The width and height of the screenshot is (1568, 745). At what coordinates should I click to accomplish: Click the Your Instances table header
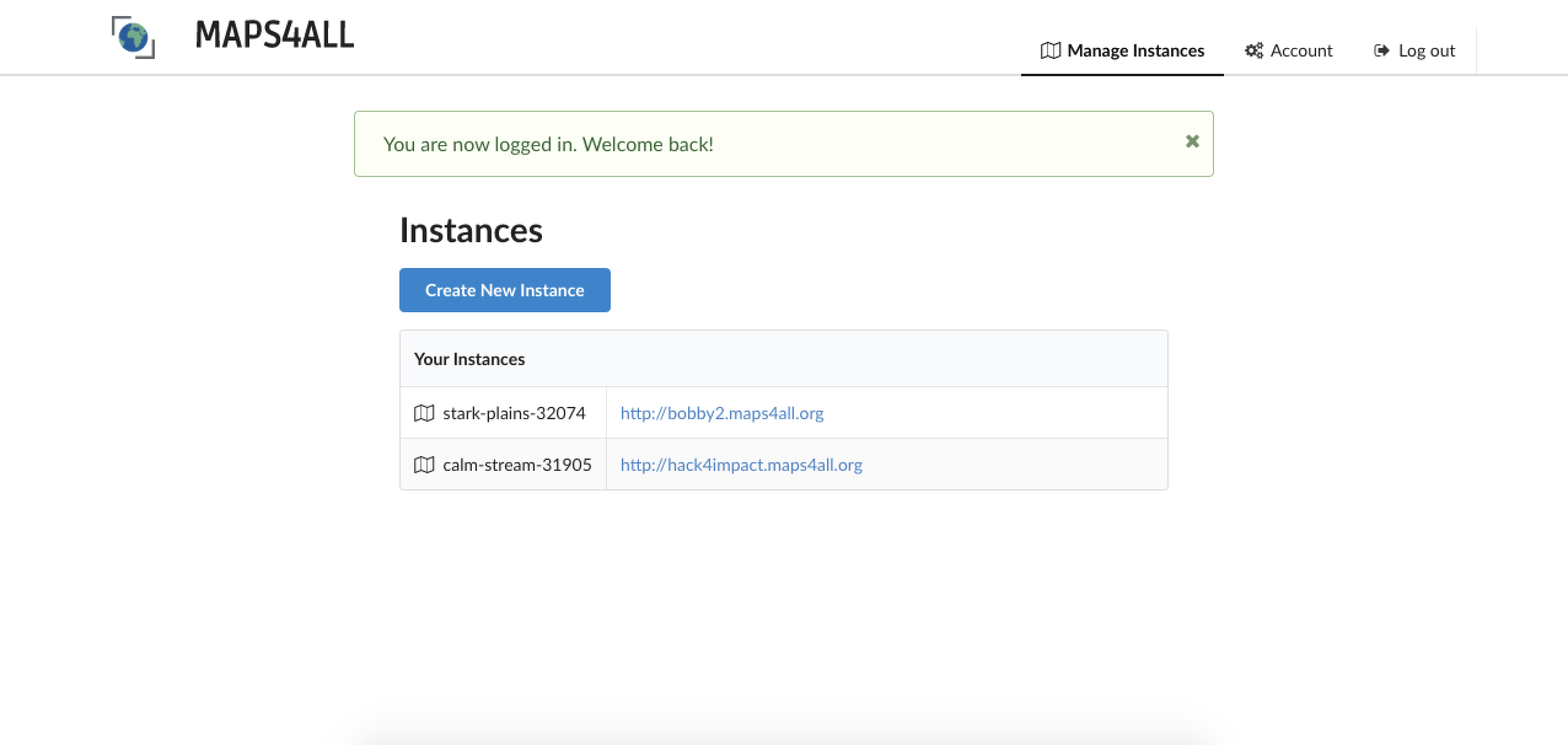tap(469, 359)
